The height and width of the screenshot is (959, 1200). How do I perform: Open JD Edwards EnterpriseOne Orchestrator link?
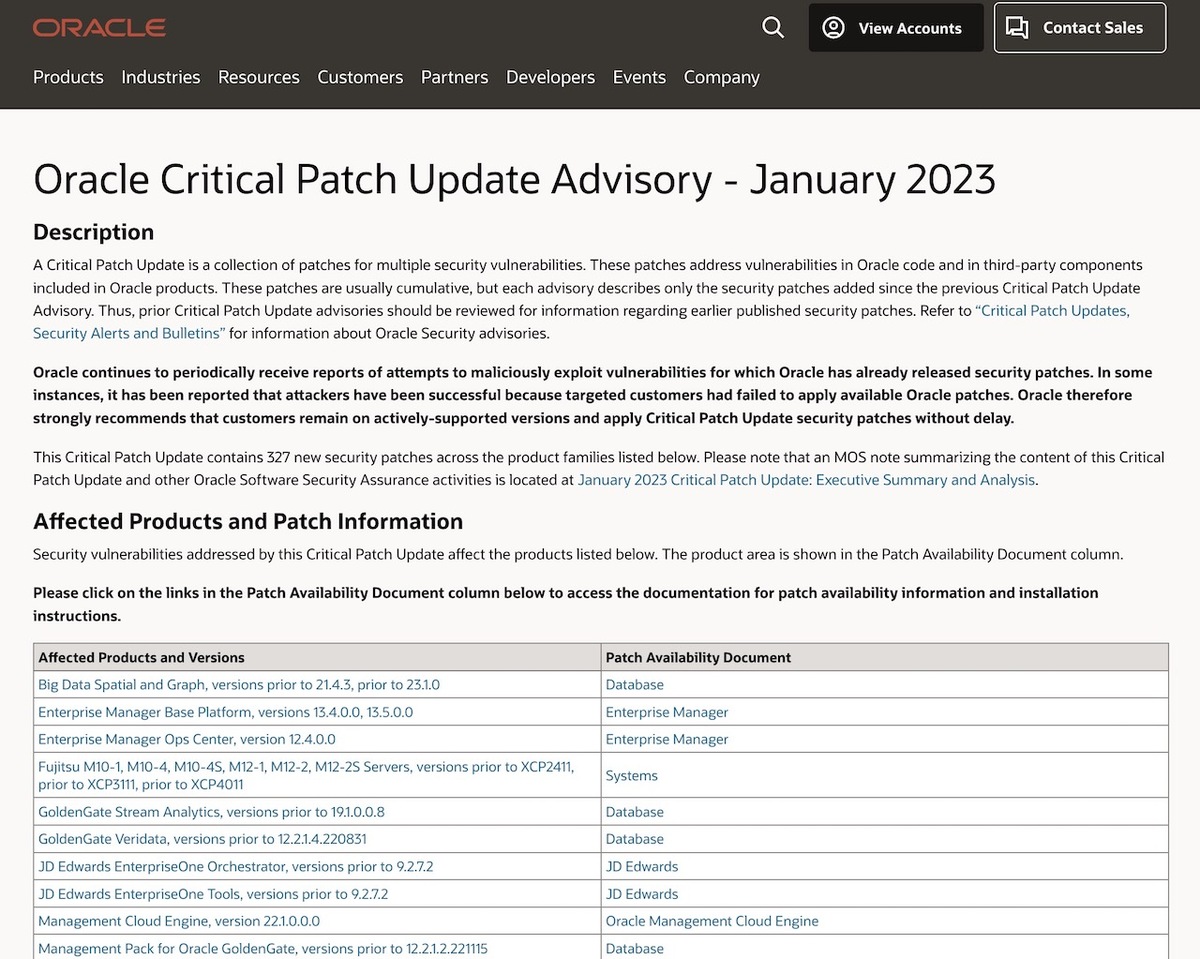tap(236, 866)
